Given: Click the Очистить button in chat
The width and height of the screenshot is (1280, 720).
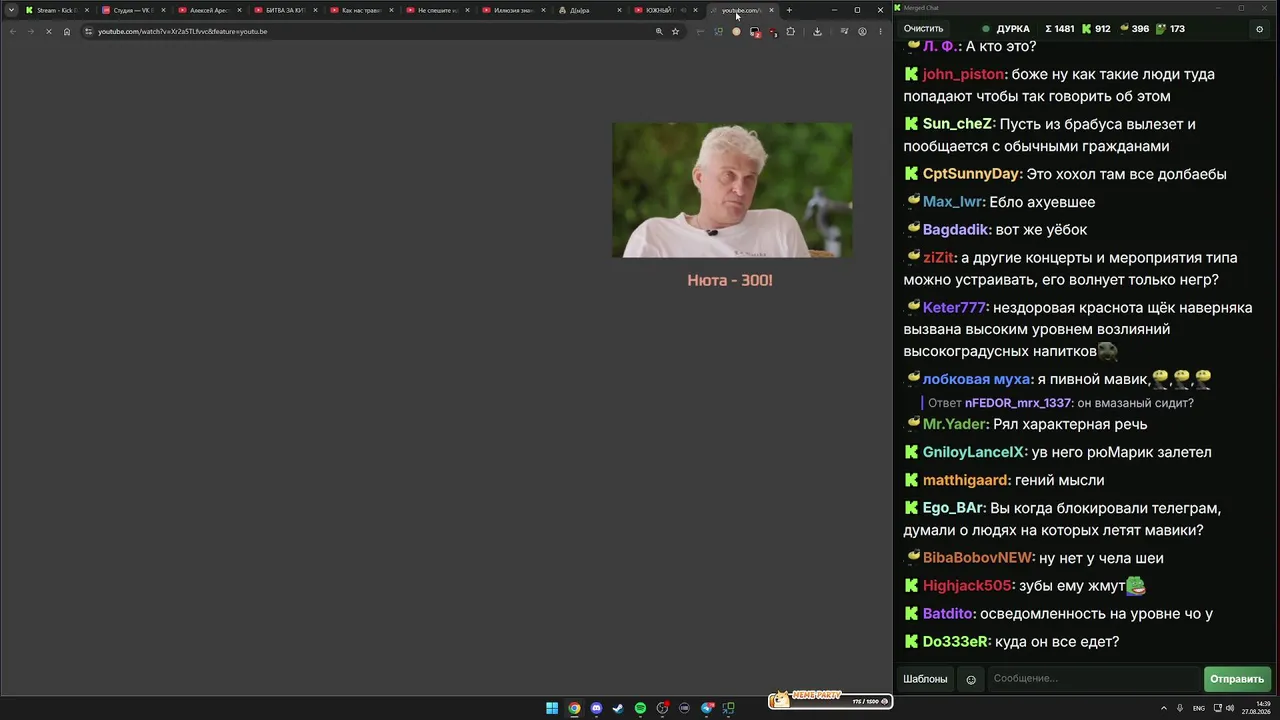Looking at the screenshot, I should tap(923, 29).
